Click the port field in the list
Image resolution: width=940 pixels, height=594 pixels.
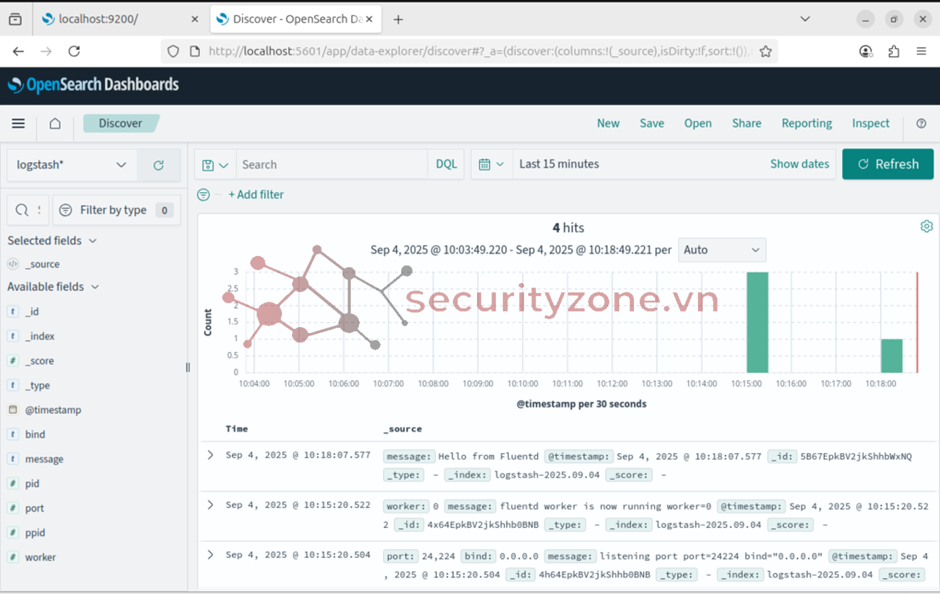34,508
